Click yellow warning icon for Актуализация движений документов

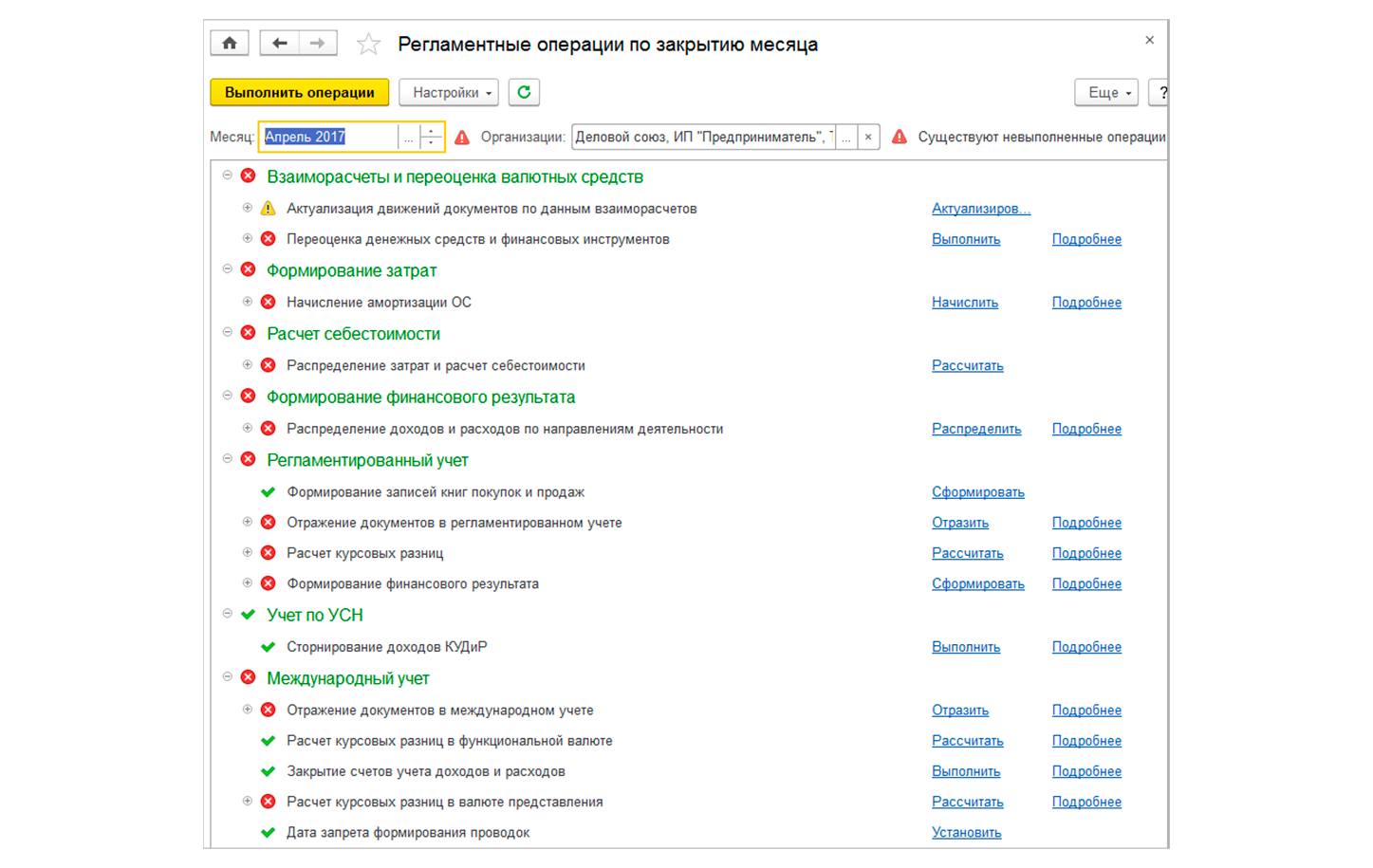[267, 208]
